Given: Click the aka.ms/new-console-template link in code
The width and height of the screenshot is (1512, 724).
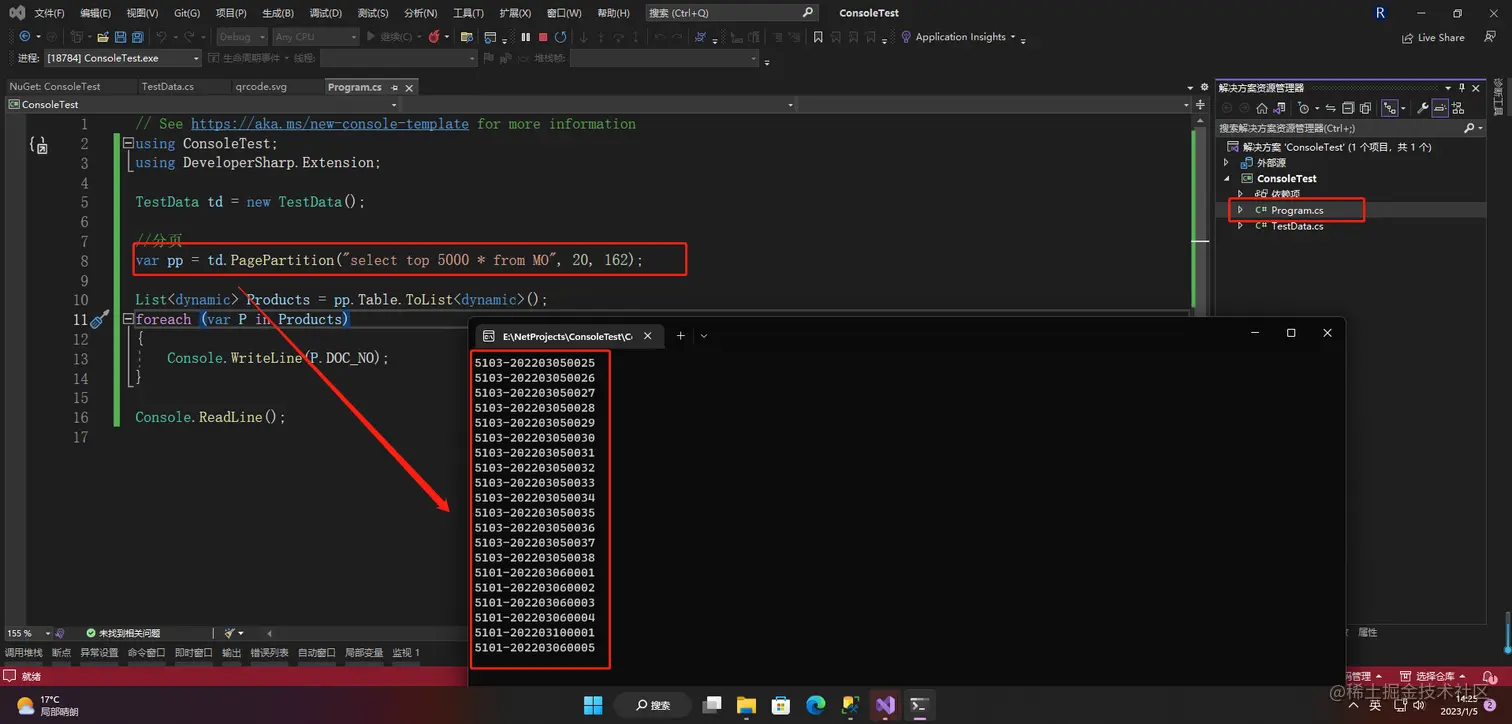Looking at the screenshot, I should tap(330, 124).
